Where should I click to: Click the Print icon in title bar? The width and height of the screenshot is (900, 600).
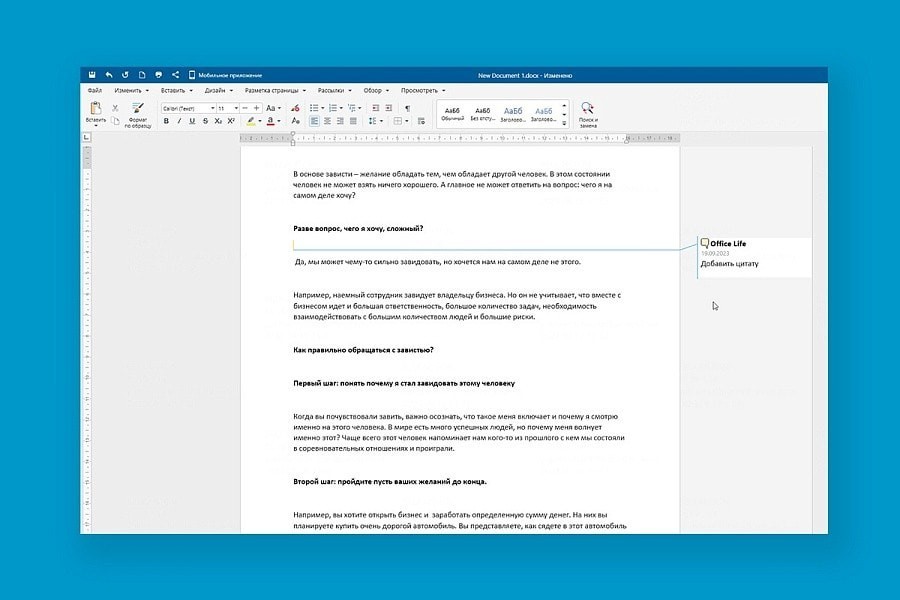pyautogui.click(x=159, y=75)
